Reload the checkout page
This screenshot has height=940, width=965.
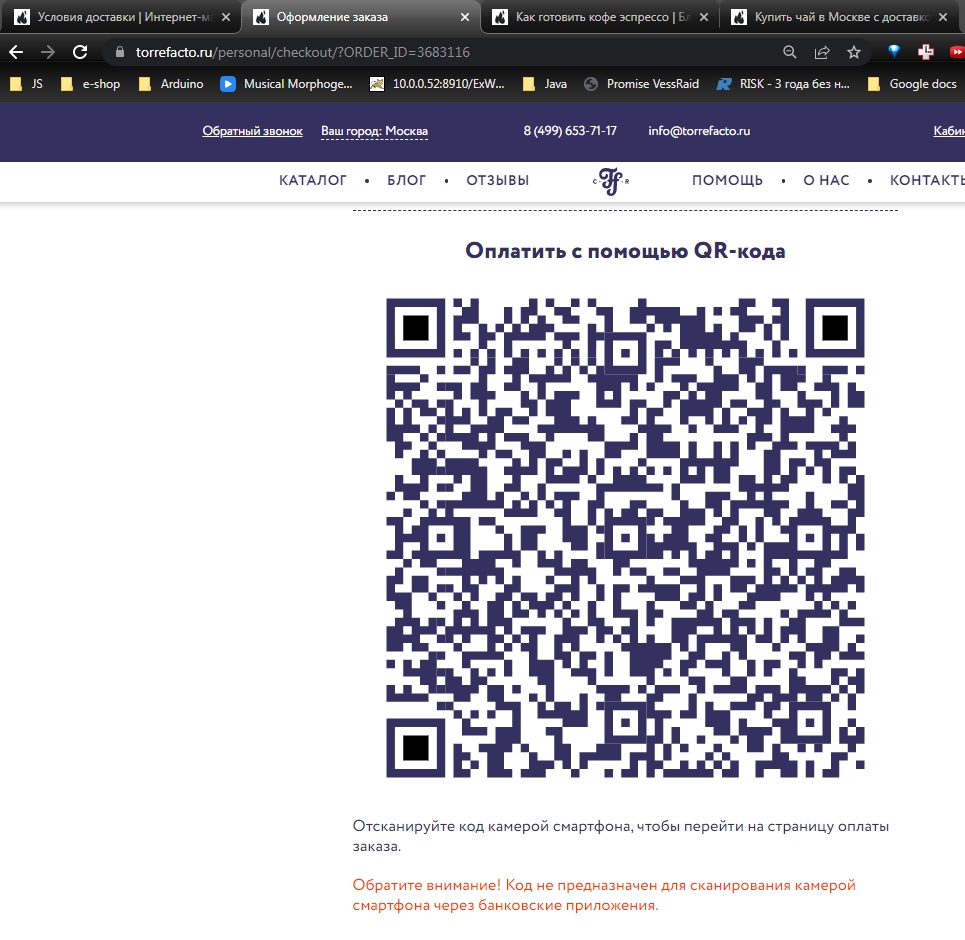tap(80, 52)
